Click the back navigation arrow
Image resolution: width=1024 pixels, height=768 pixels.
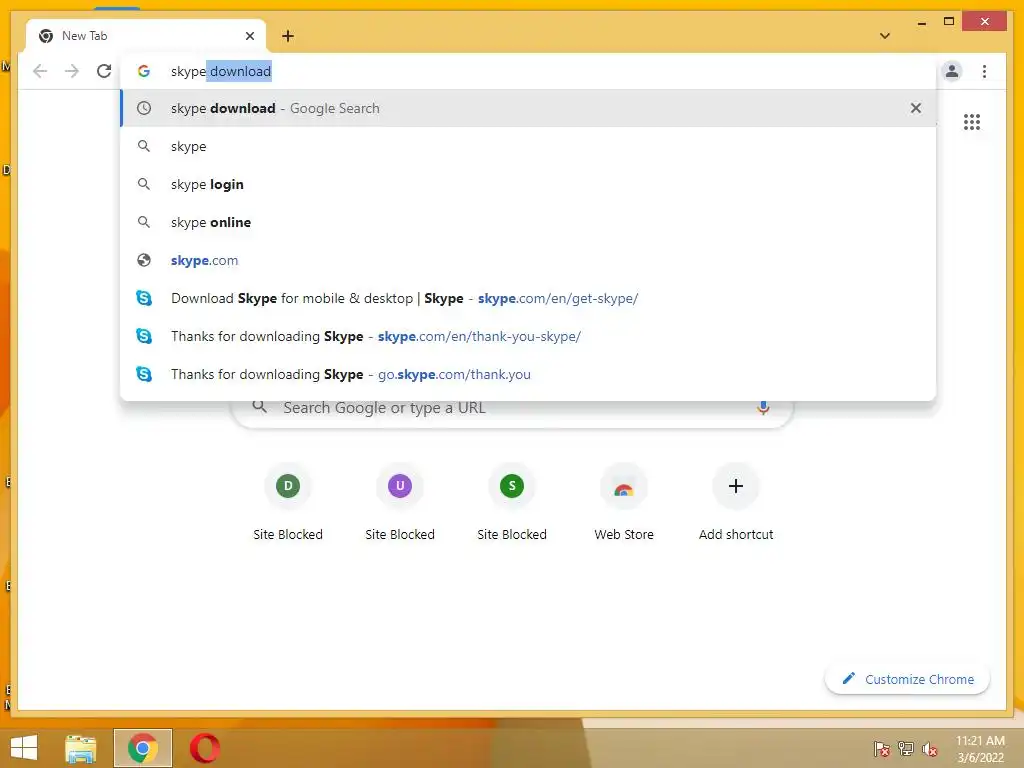pyautogui.click(x=40, y=71)
